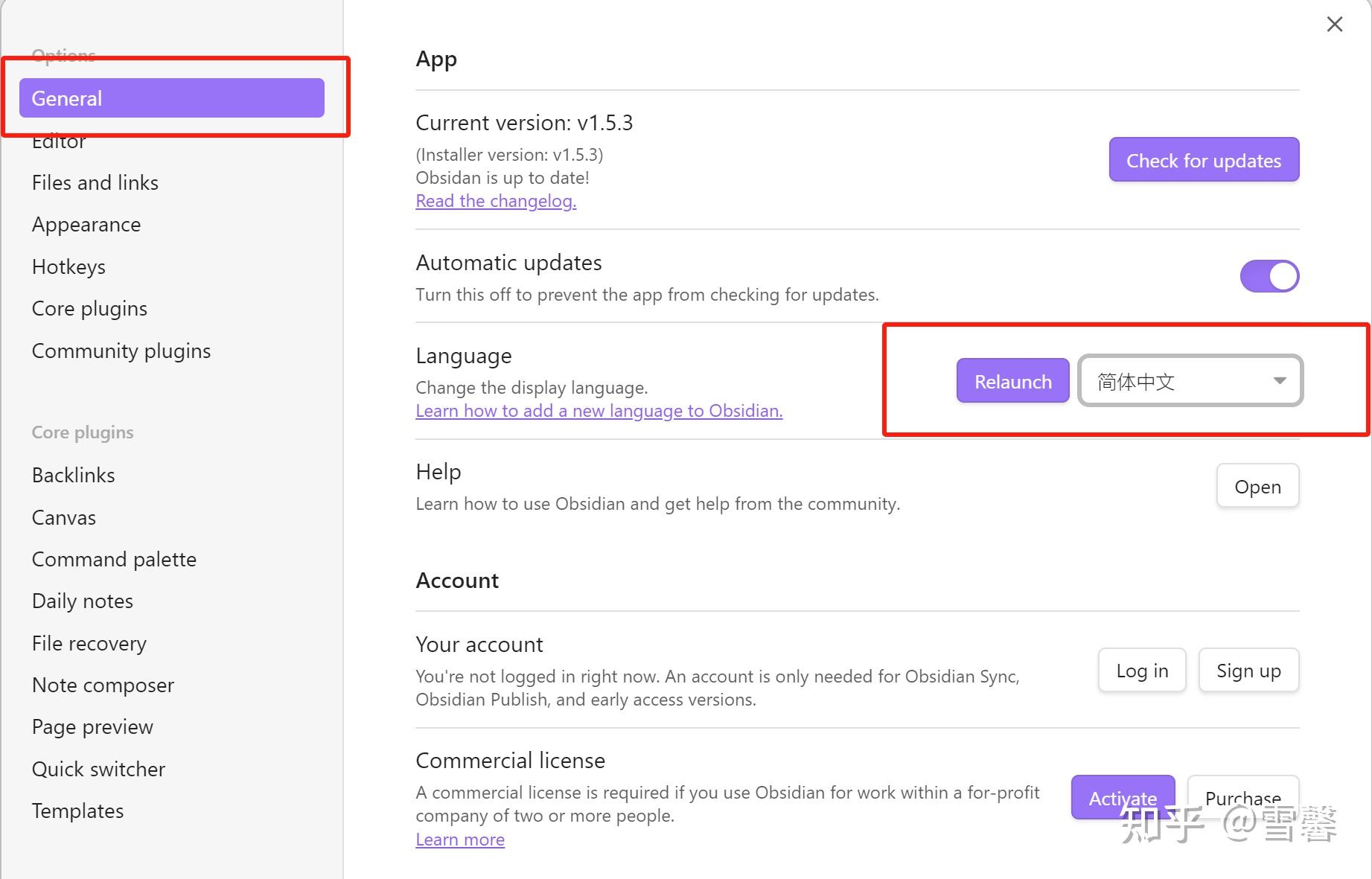The width and height of the screenshot is (1372, 879).
Task: Click the Help Open button
Action: click(1257, 487)
